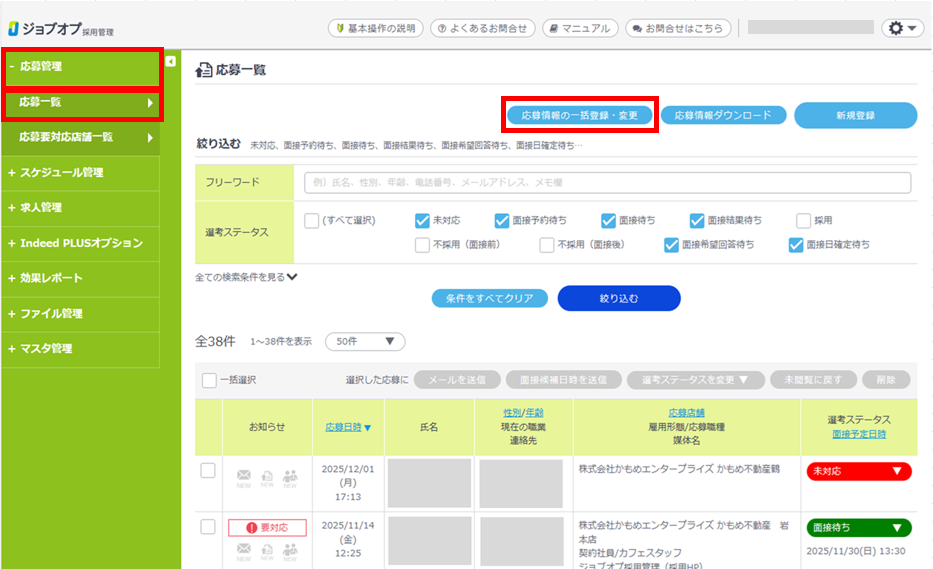Open the 50件 page size dropdown

(364, 341)
